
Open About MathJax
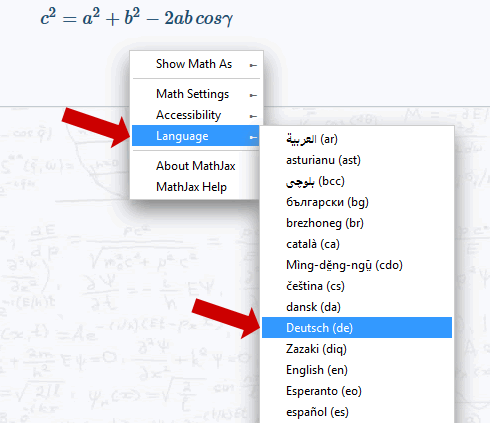[x=196, y=166]
